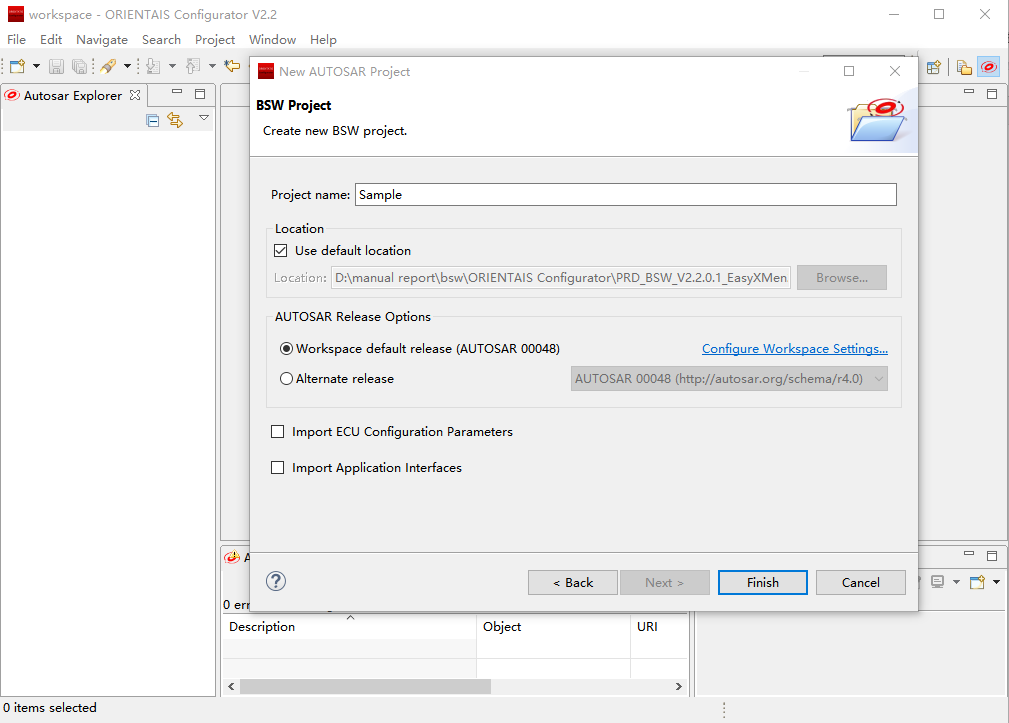Open the Project menu
Viewport: 1009px width, 723px height.
[x=215, y=40]
